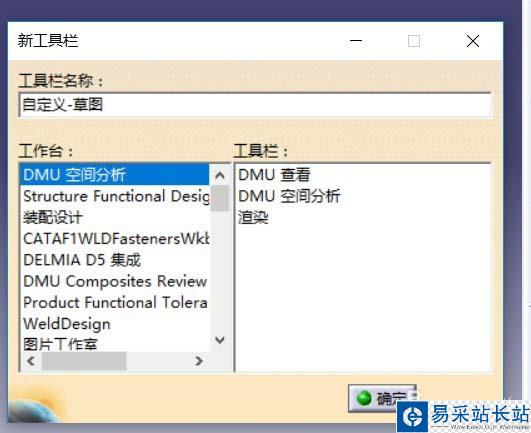The width and height of the screenshot is (531, 433).
Task: Select CATAF1WLDFastenersWkb workbench entry
Action: pyautogui.click(x=114, y=239)
